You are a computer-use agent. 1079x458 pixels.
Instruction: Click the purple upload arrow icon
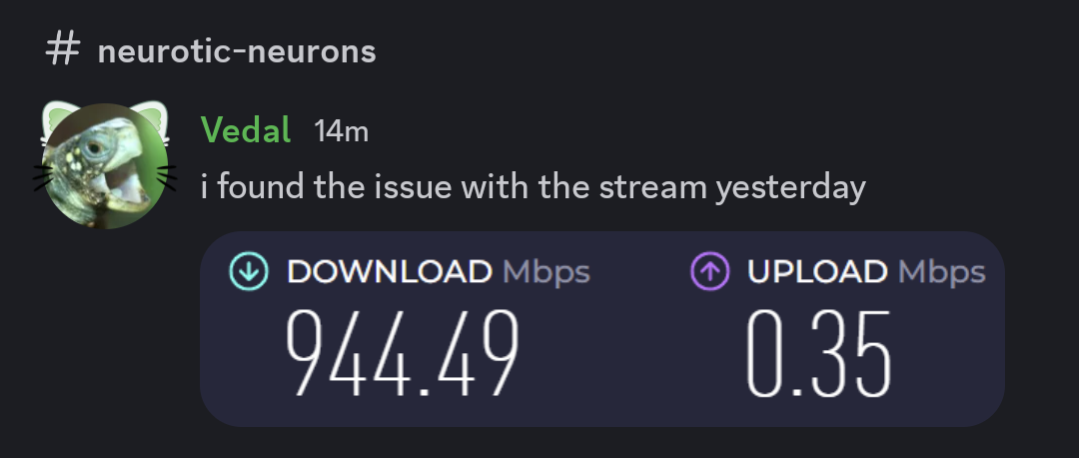click(709, 272)
